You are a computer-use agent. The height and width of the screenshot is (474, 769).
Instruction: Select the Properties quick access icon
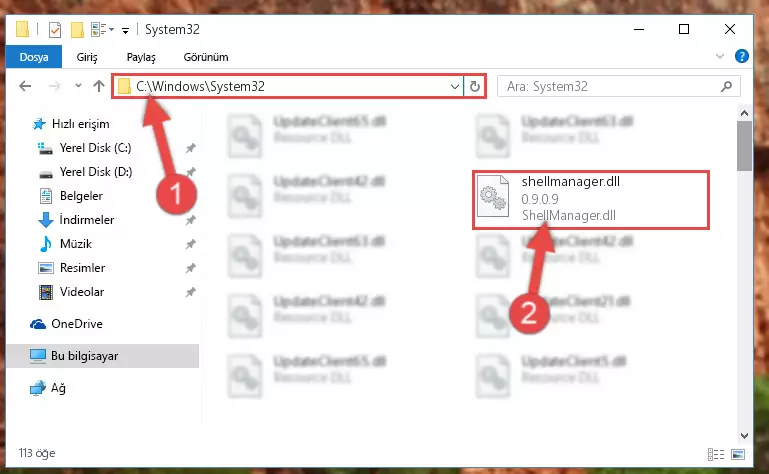point(55,30)
